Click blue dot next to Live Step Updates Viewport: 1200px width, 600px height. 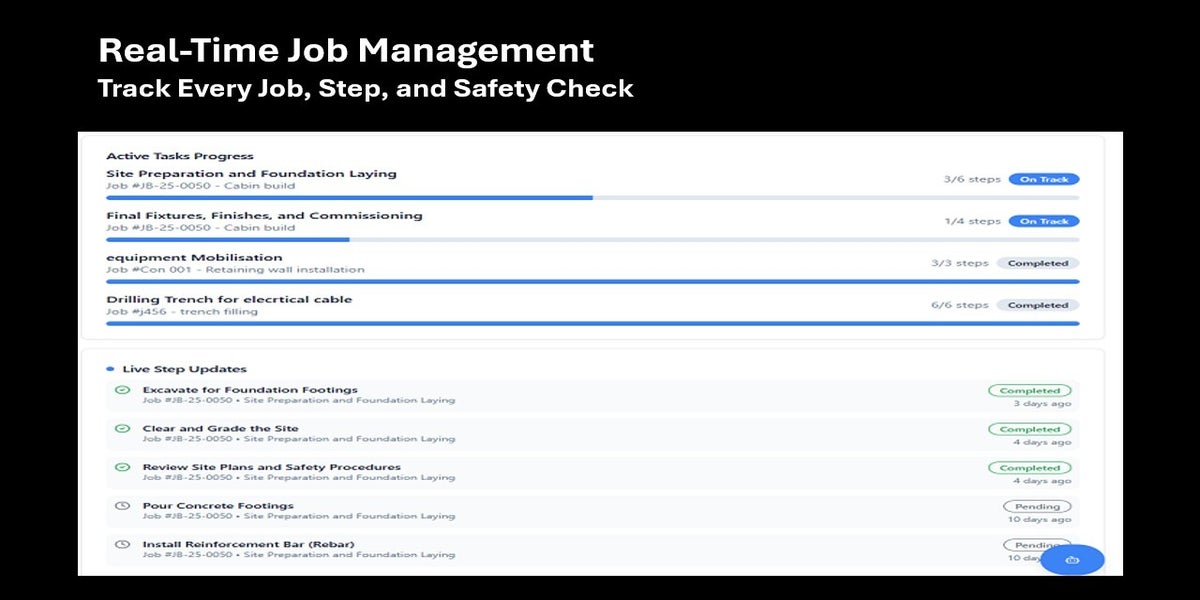point(110,369)
